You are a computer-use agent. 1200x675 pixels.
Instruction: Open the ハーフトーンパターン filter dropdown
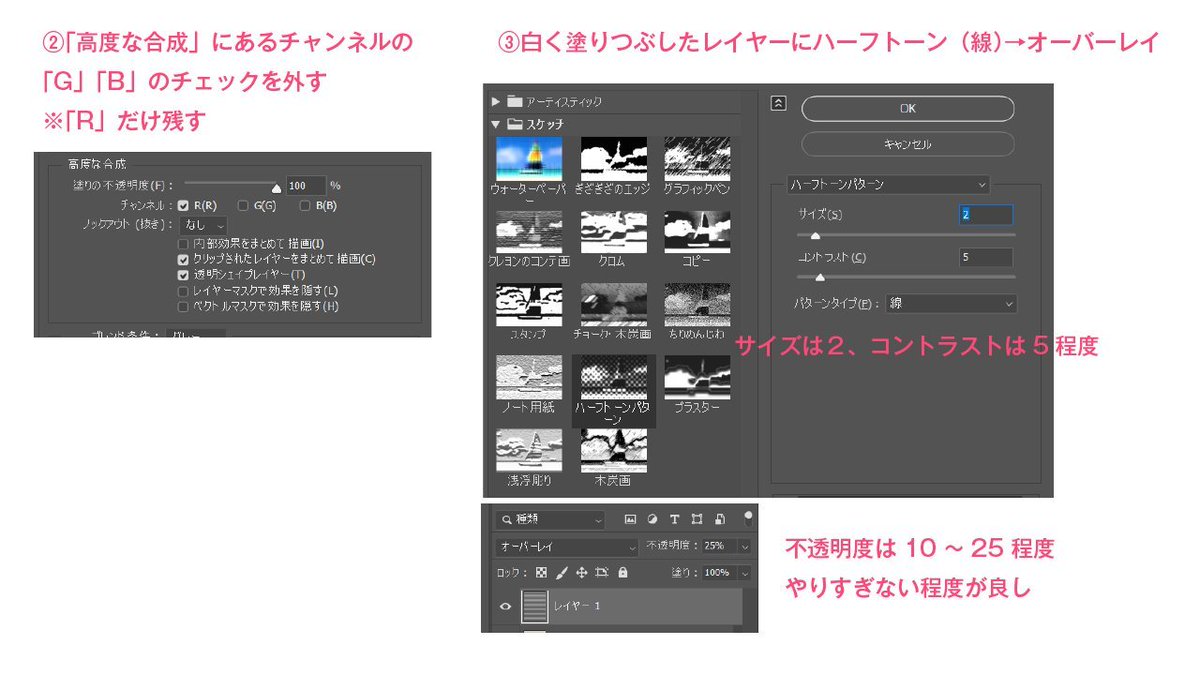[887, 184]
